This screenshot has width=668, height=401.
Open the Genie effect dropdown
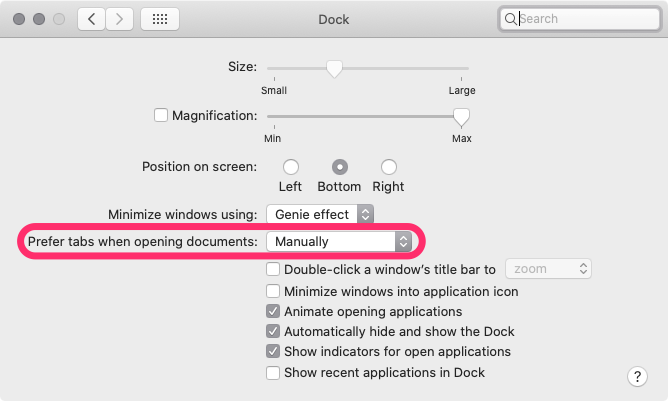320,214
